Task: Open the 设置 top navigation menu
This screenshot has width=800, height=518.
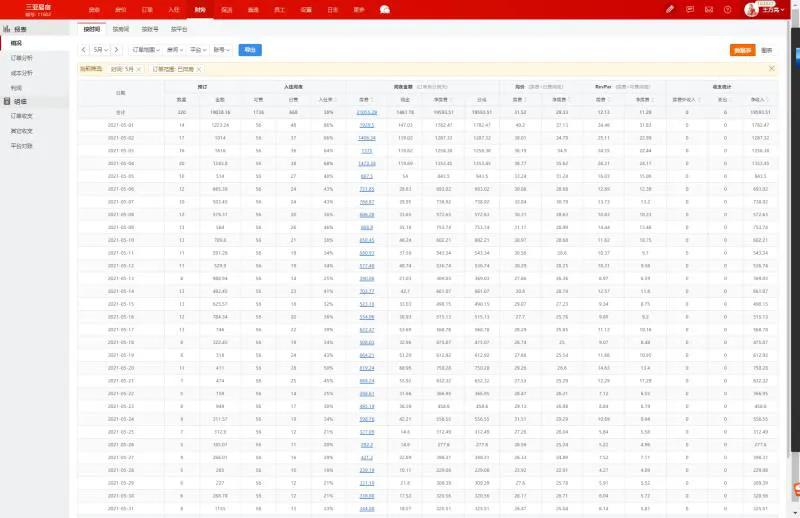Action: point(306,10)
